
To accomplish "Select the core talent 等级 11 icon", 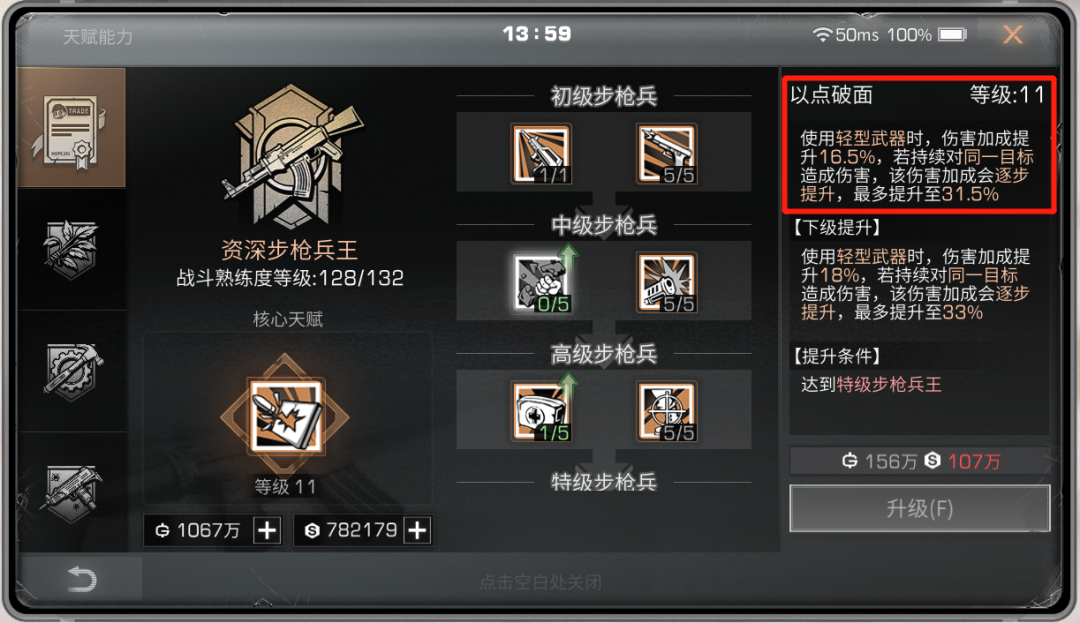I will tap(285, 416).
